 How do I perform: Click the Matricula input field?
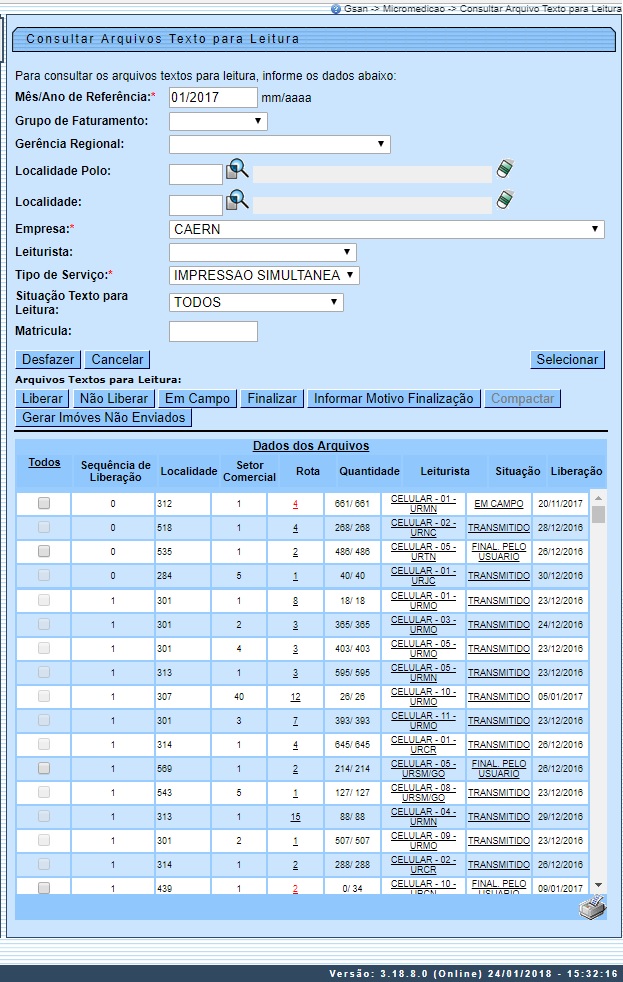pos(213,331)
